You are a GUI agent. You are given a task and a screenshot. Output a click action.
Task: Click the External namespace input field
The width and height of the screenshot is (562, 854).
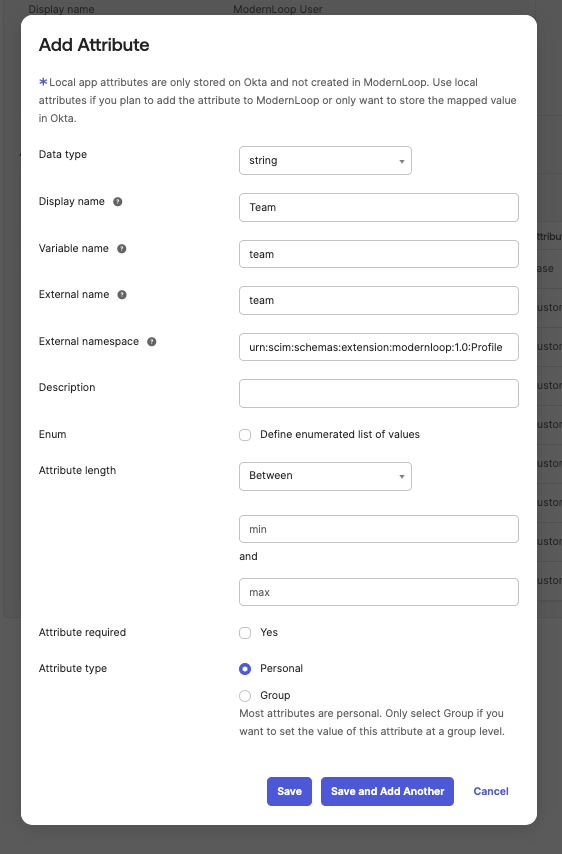[x=378, y=347]
